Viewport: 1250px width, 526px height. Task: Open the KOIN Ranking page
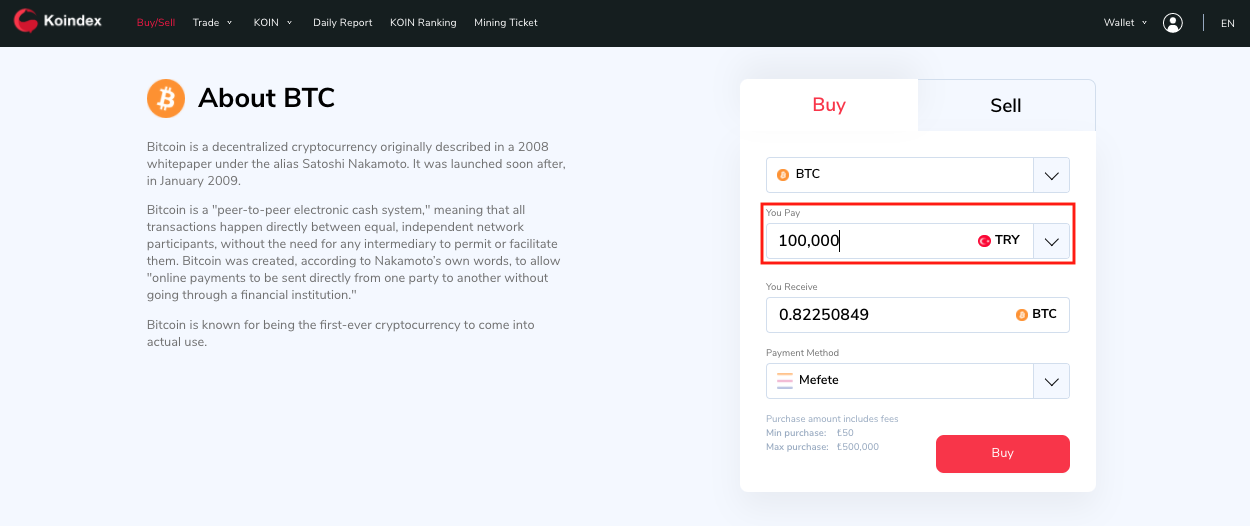point(423,23)
